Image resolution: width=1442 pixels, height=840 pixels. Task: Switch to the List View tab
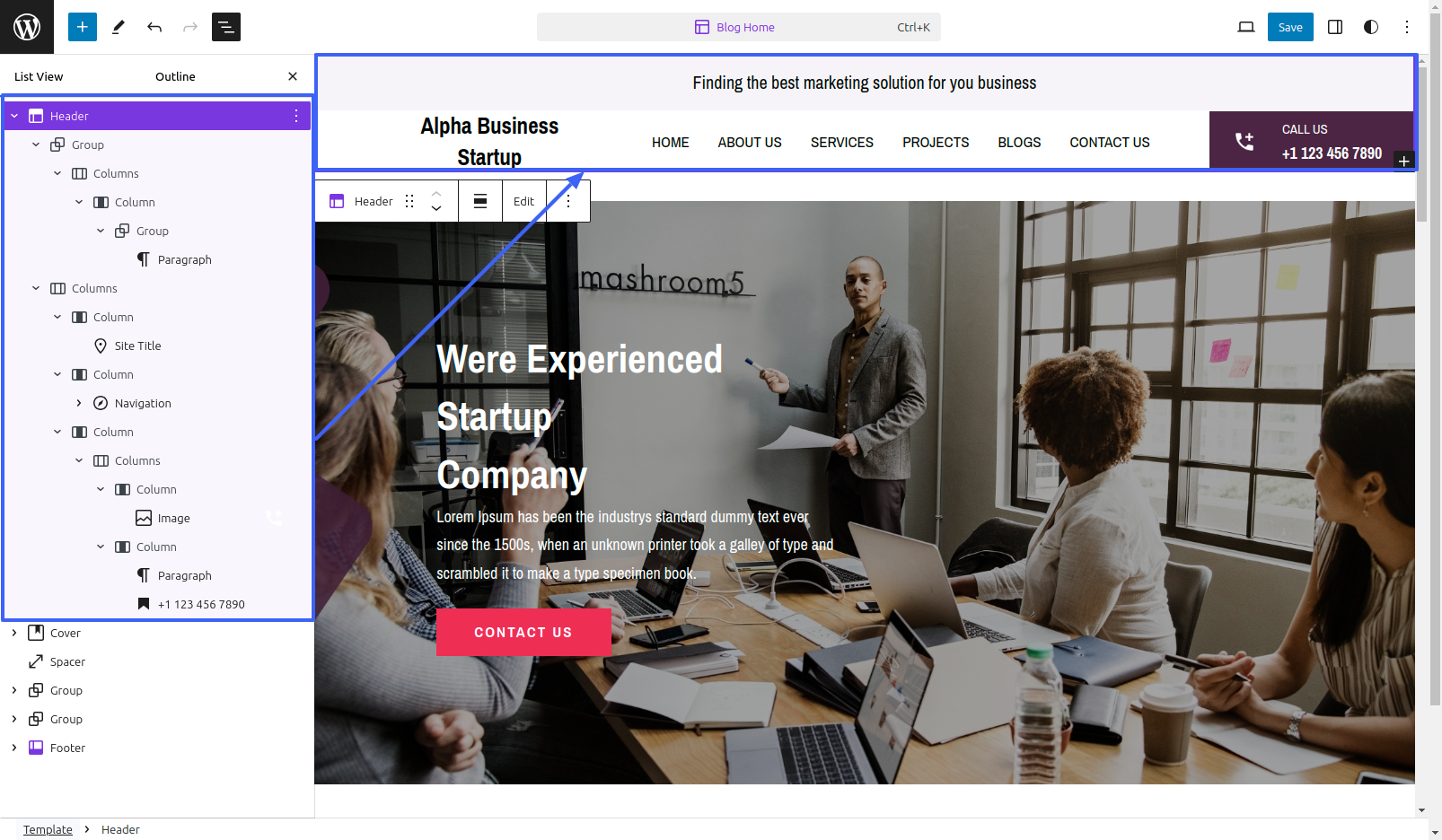click(39, 76)
